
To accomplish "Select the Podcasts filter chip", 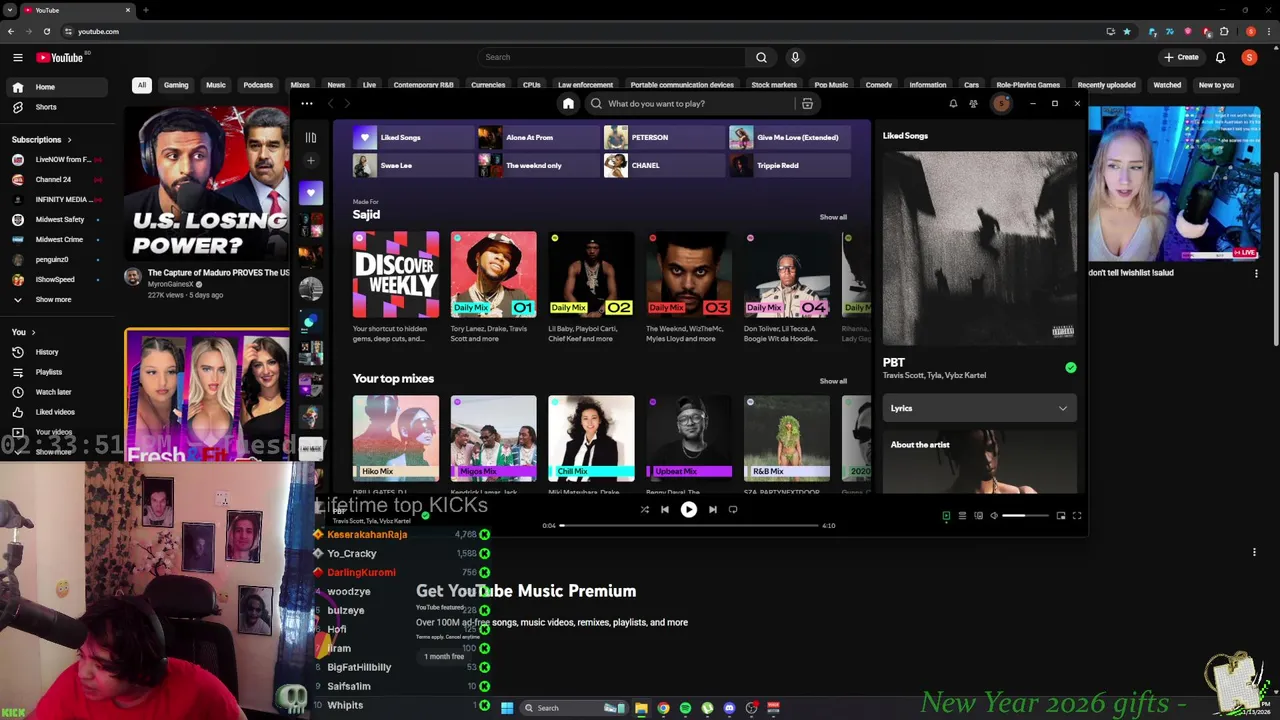I will pos(258,85).
